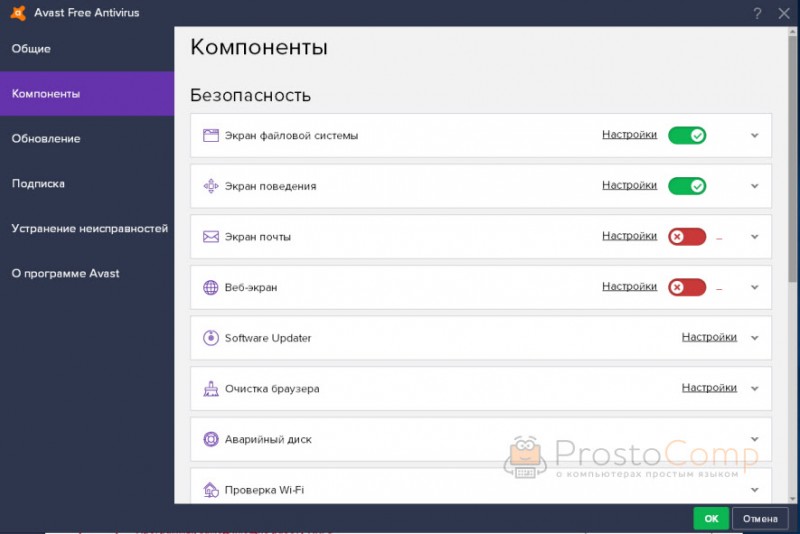The width and height of the screenshot is (800, 534).
Task: Expand the Проверка Wi-Fi row chevron
Action: [755, 490]
